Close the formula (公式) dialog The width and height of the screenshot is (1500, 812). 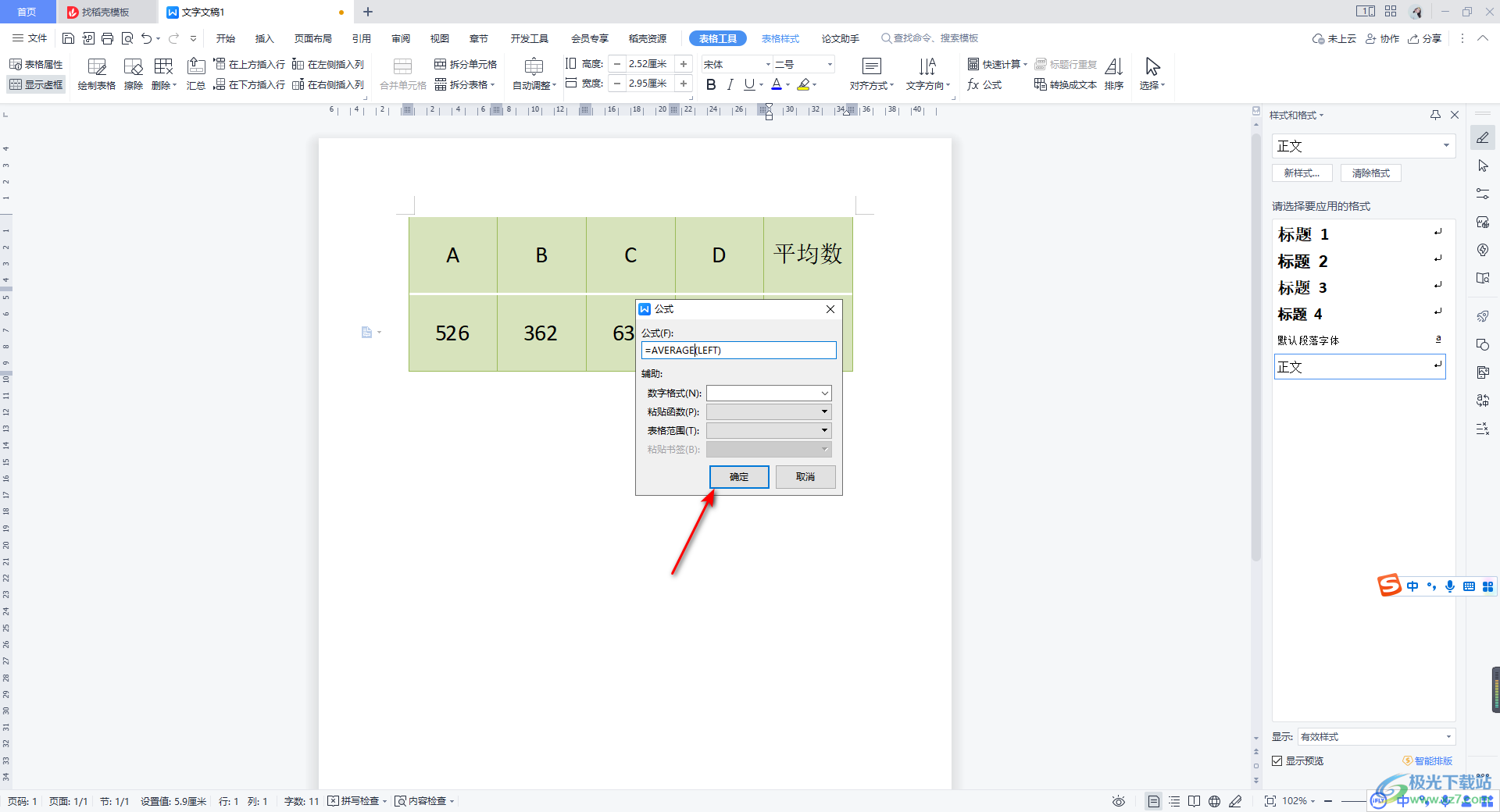(830, 309)
